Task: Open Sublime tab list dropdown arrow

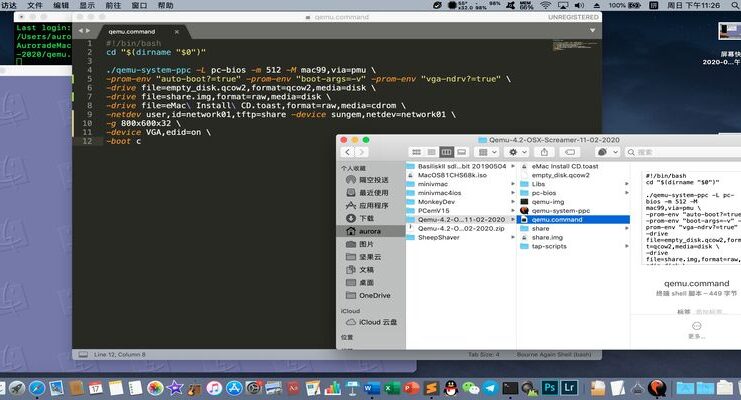Action: [592, 30]
